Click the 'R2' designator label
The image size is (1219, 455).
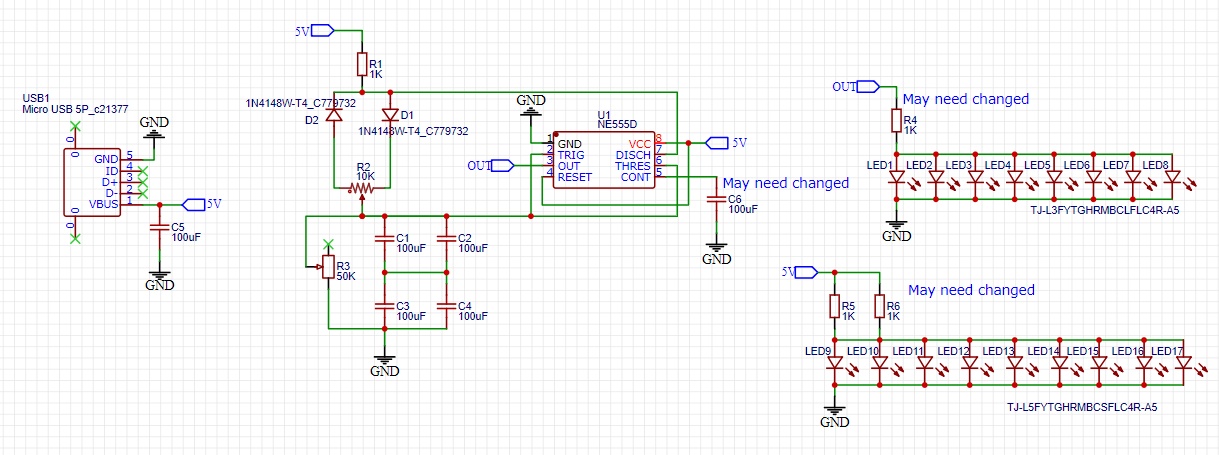tap(364, 166)
